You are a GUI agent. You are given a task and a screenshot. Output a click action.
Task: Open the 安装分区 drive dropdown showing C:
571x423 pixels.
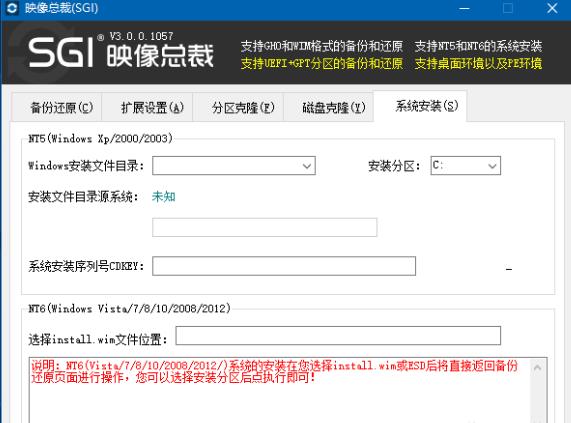point(465,166)
